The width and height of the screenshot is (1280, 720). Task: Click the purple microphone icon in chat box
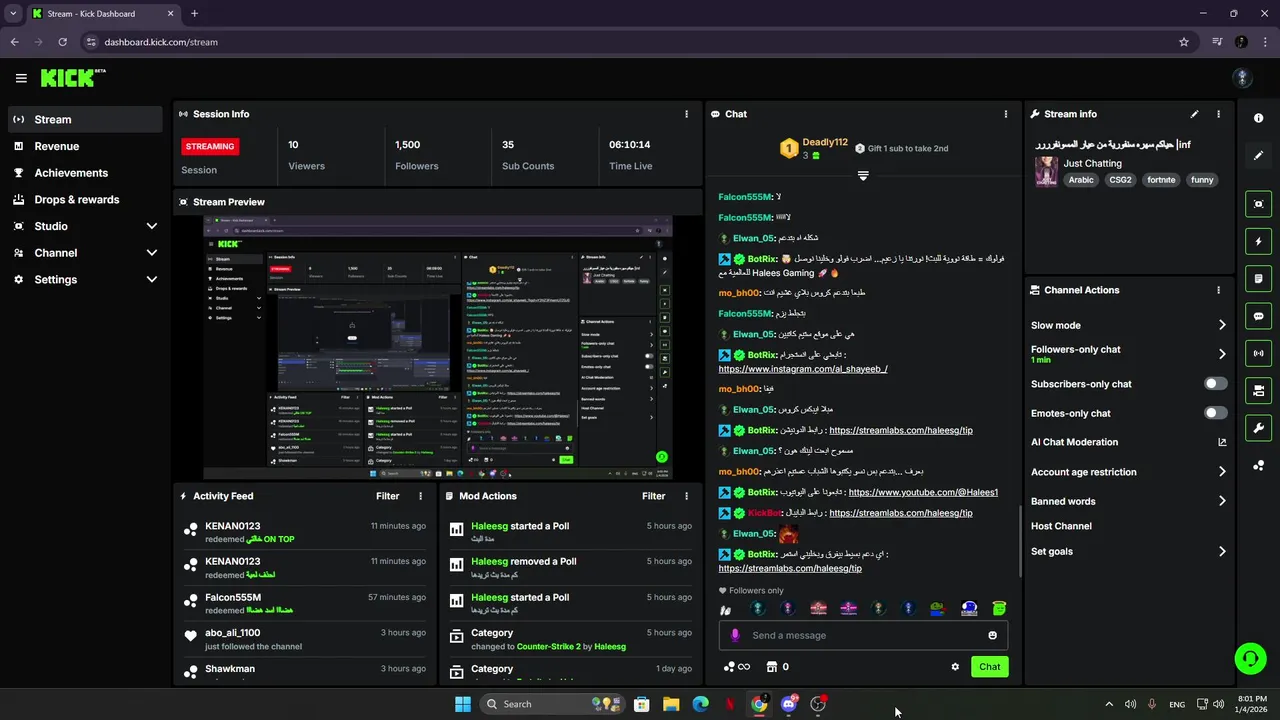click(735, 635)
